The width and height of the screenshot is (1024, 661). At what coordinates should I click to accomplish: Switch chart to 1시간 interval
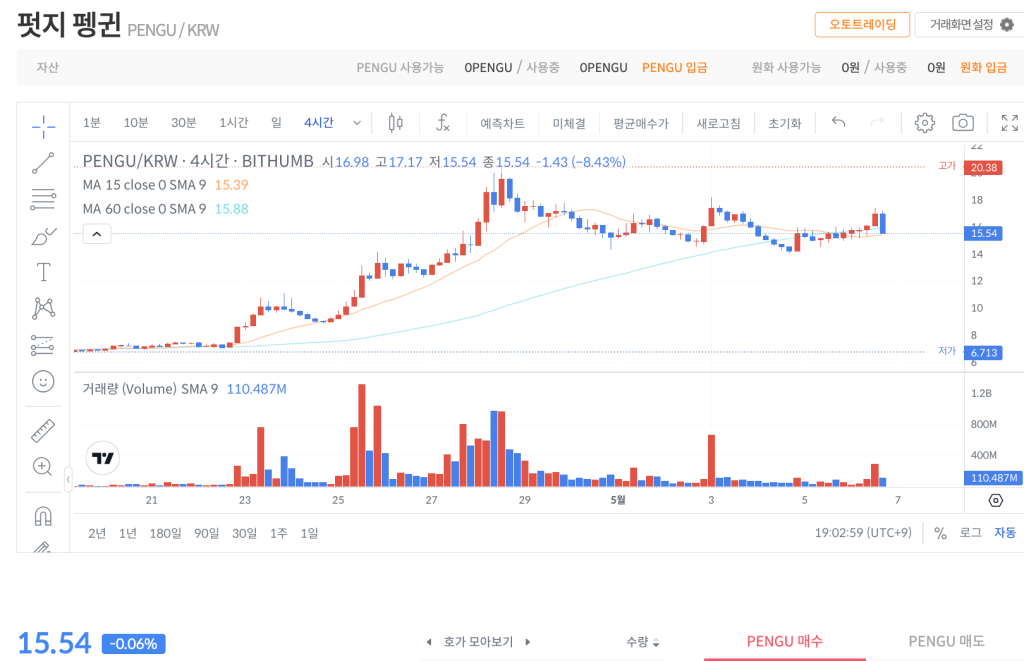click(x=234, y=123)
